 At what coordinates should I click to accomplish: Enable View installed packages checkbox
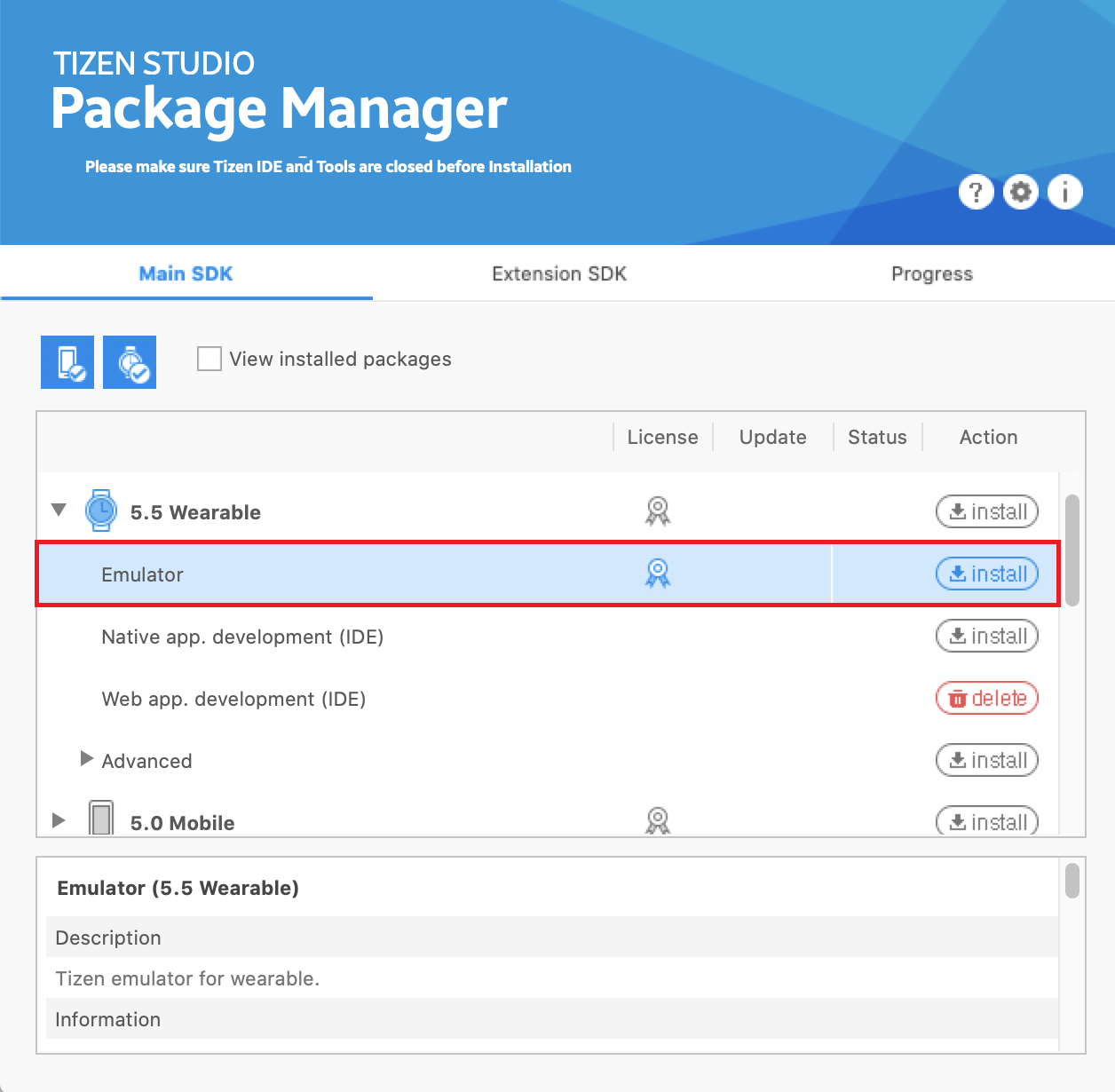[210, 359]
